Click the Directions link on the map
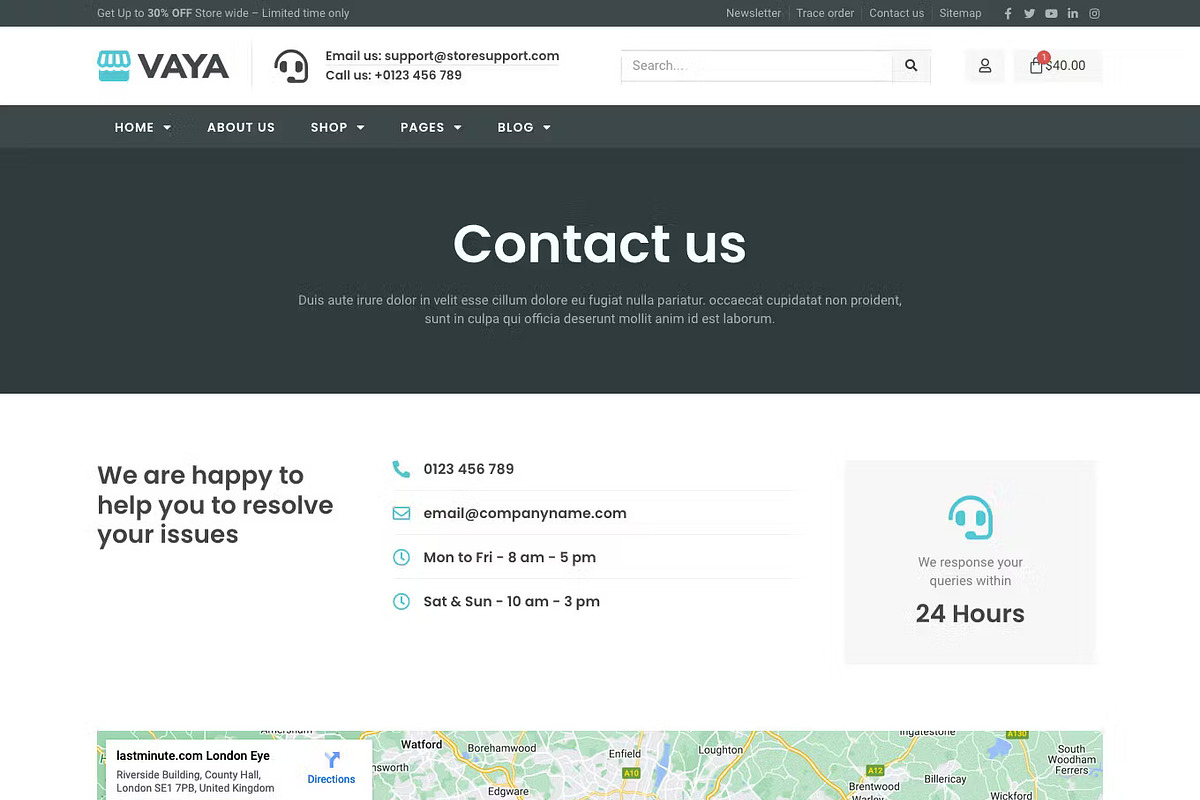Screen dimensions: 1200x800 tap(331, 779)
